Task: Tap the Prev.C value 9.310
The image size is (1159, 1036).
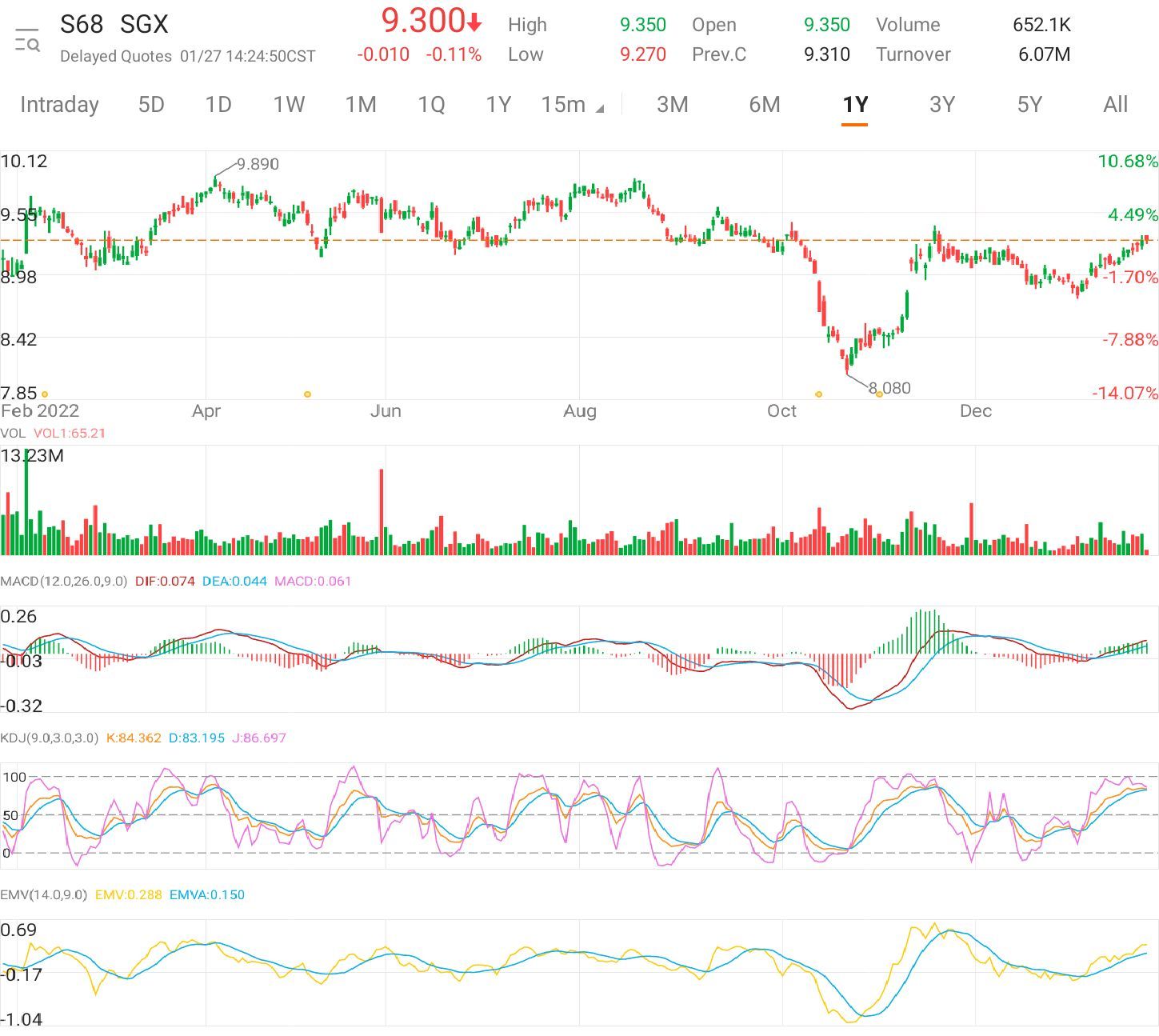Action: point(827,54)
